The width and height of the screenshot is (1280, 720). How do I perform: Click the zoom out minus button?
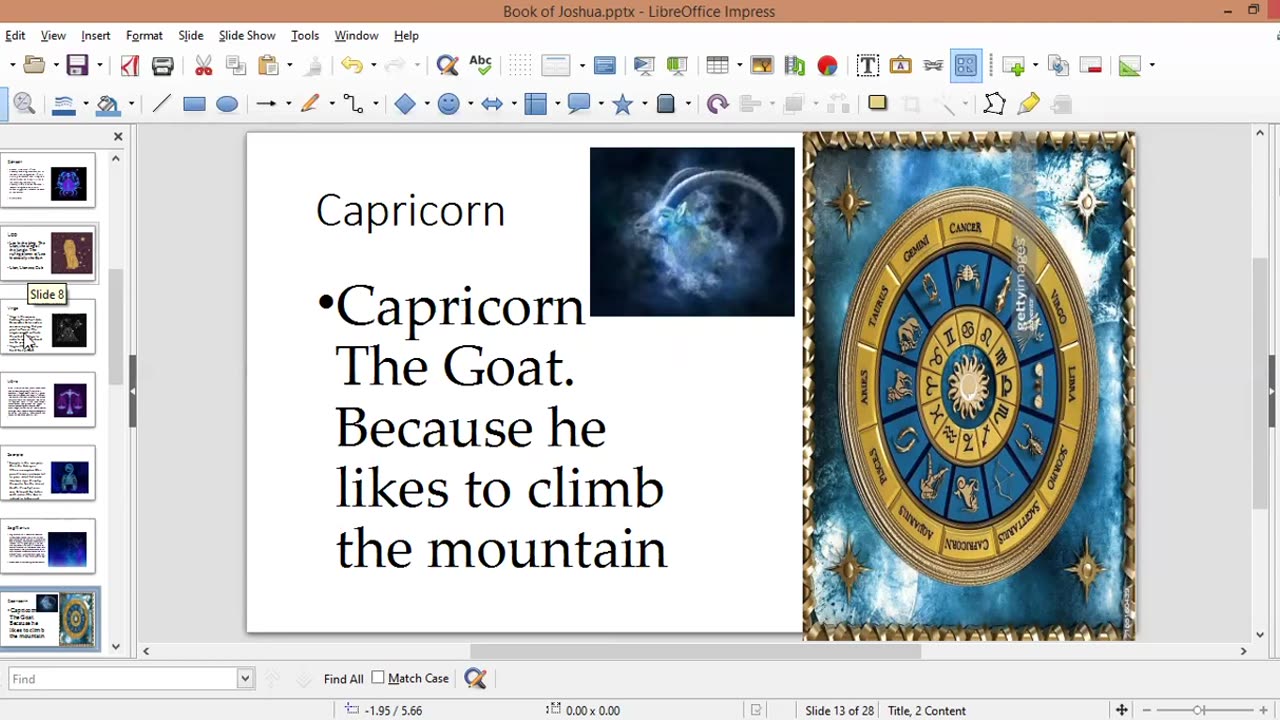coord(1146,710)
